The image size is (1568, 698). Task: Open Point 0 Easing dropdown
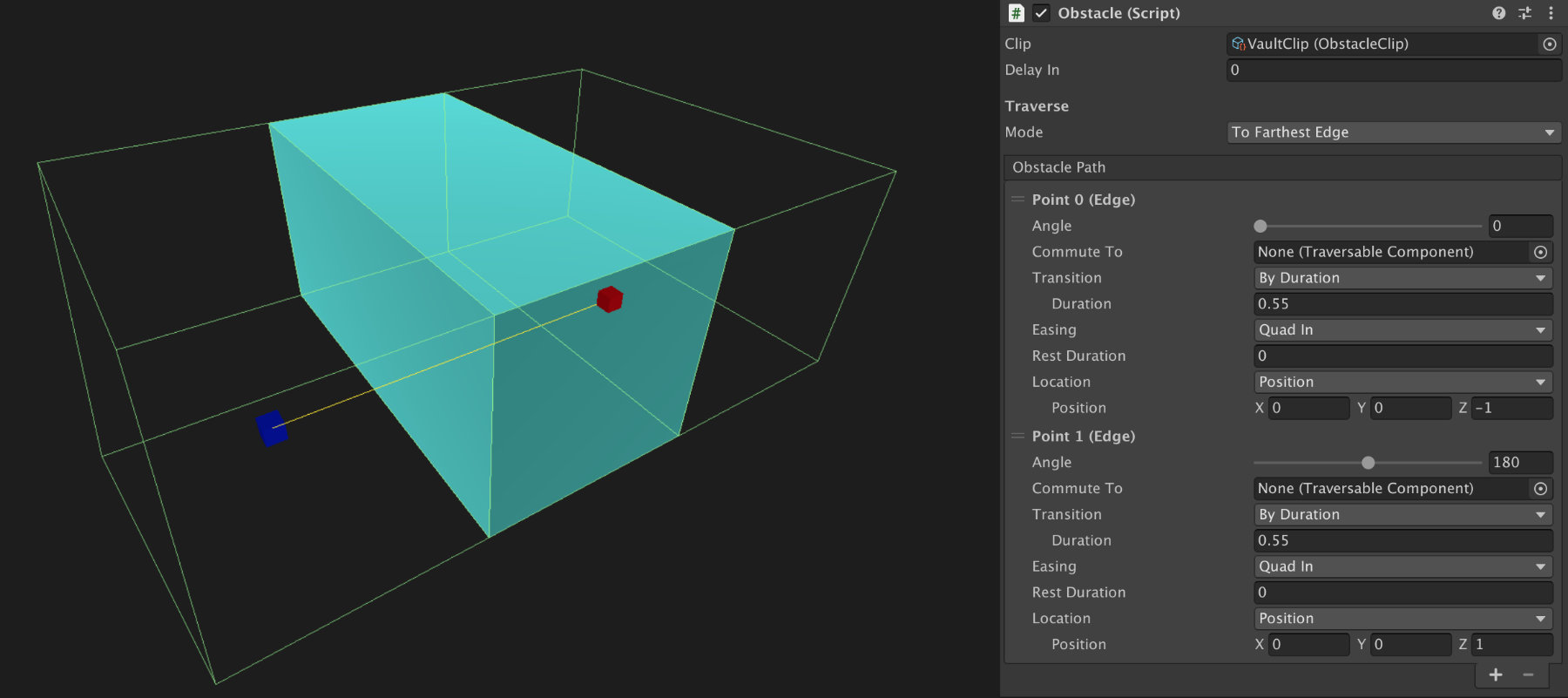tap(1402, 330)
